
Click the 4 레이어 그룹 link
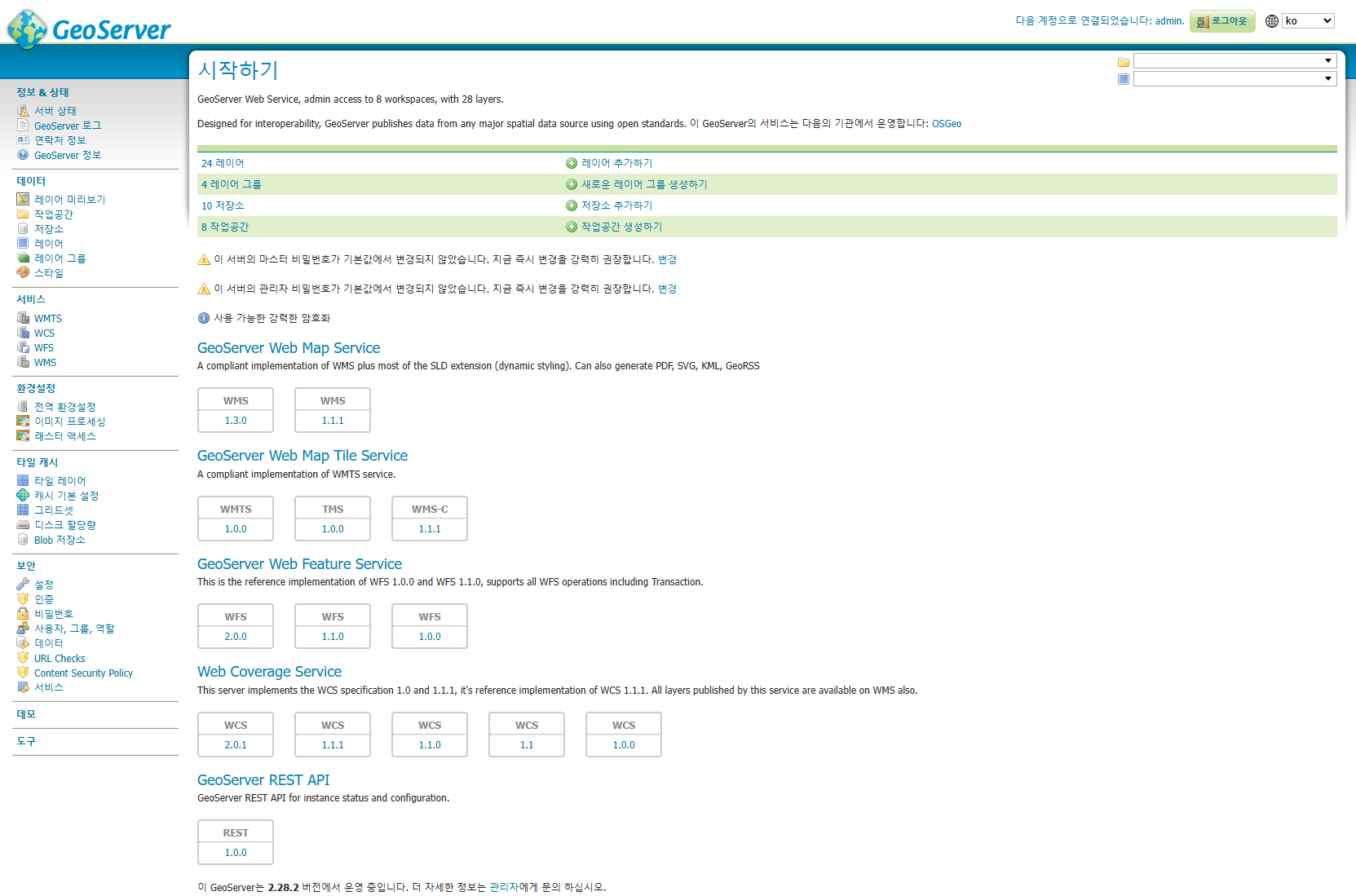coord(232,184)
